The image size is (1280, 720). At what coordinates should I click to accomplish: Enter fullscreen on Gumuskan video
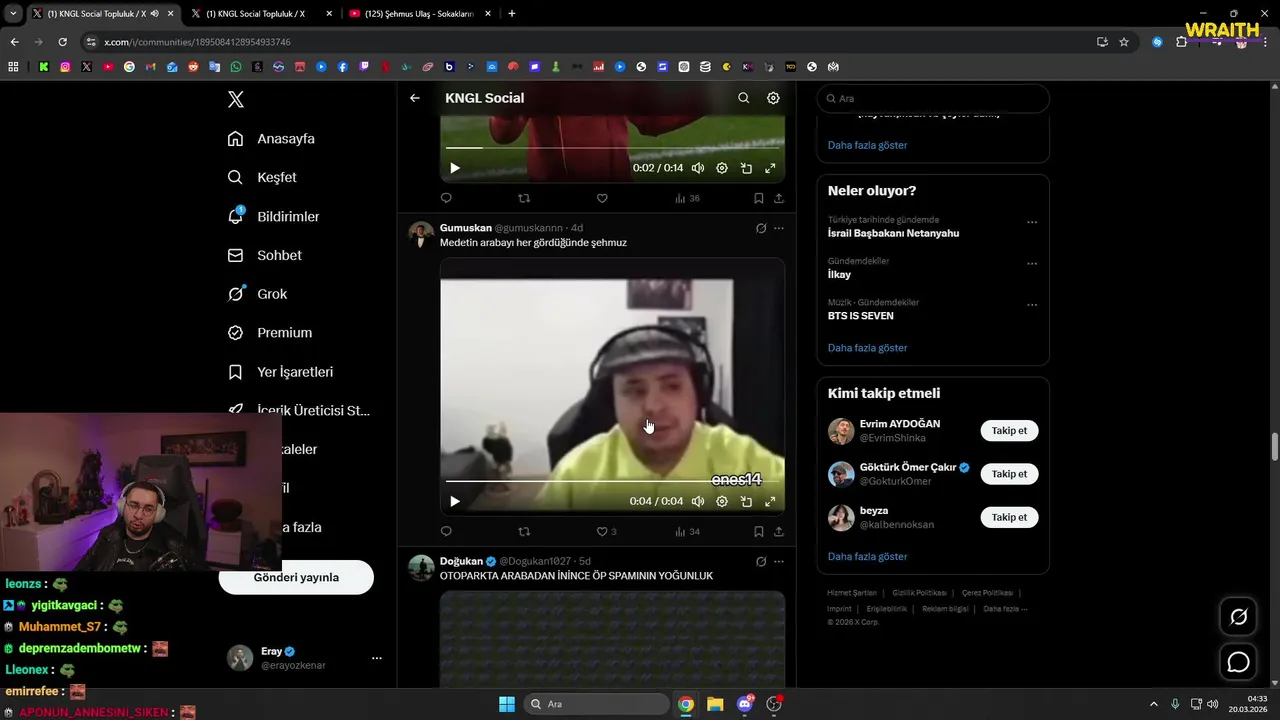(x=770, y=501)
